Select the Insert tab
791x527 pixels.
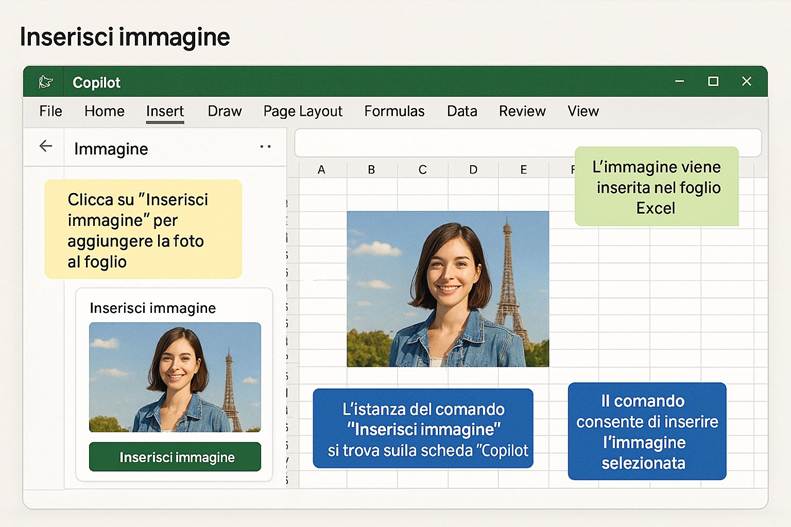pyautogui.click(x=165, y=111)
